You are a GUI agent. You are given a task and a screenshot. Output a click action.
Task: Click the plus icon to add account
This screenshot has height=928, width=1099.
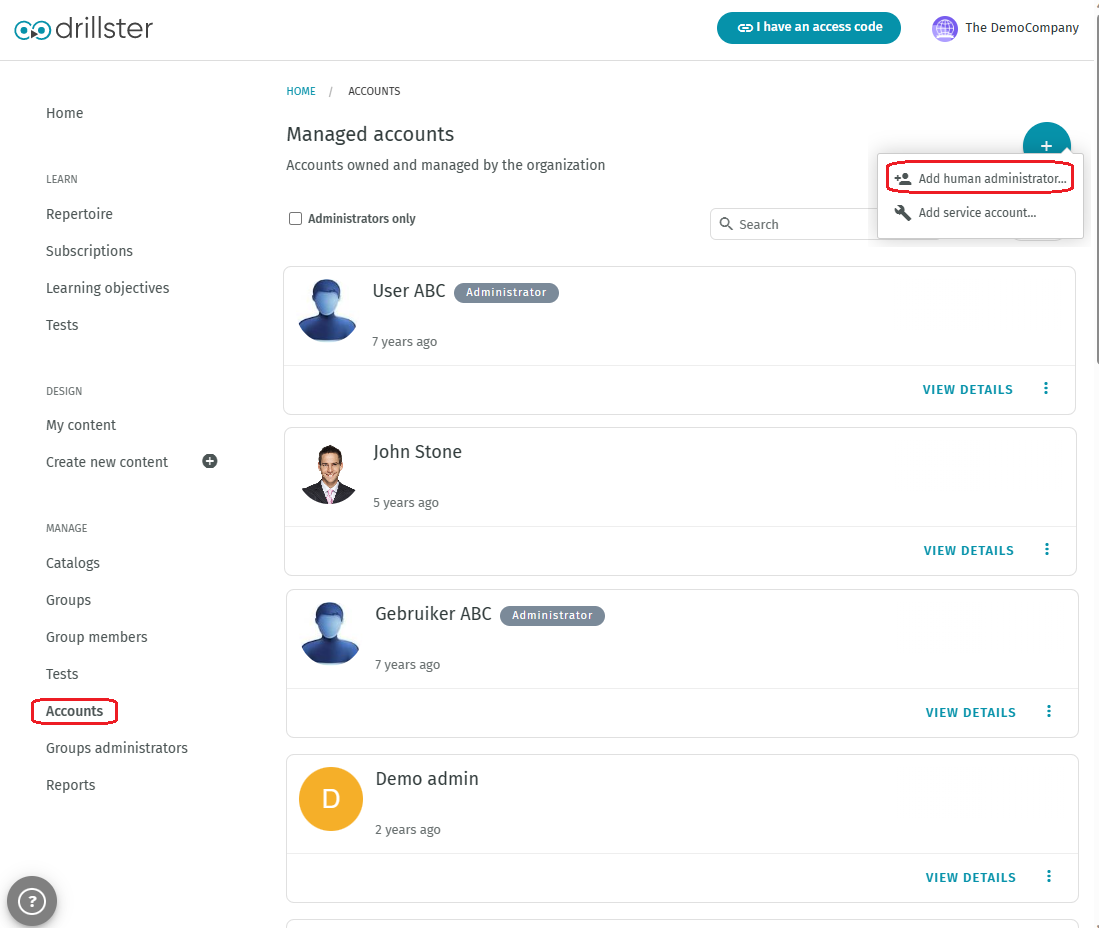coord(1046,143)
